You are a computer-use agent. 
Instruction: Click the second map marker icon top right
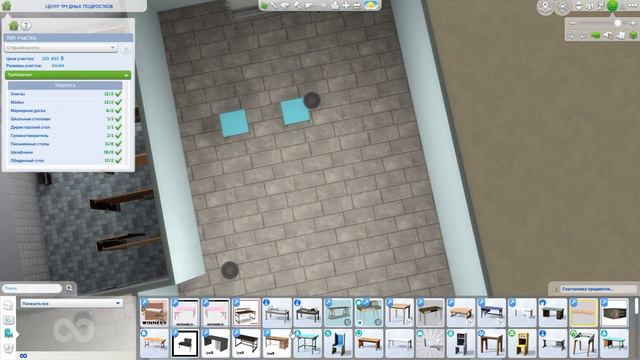[x=563, y=7]
